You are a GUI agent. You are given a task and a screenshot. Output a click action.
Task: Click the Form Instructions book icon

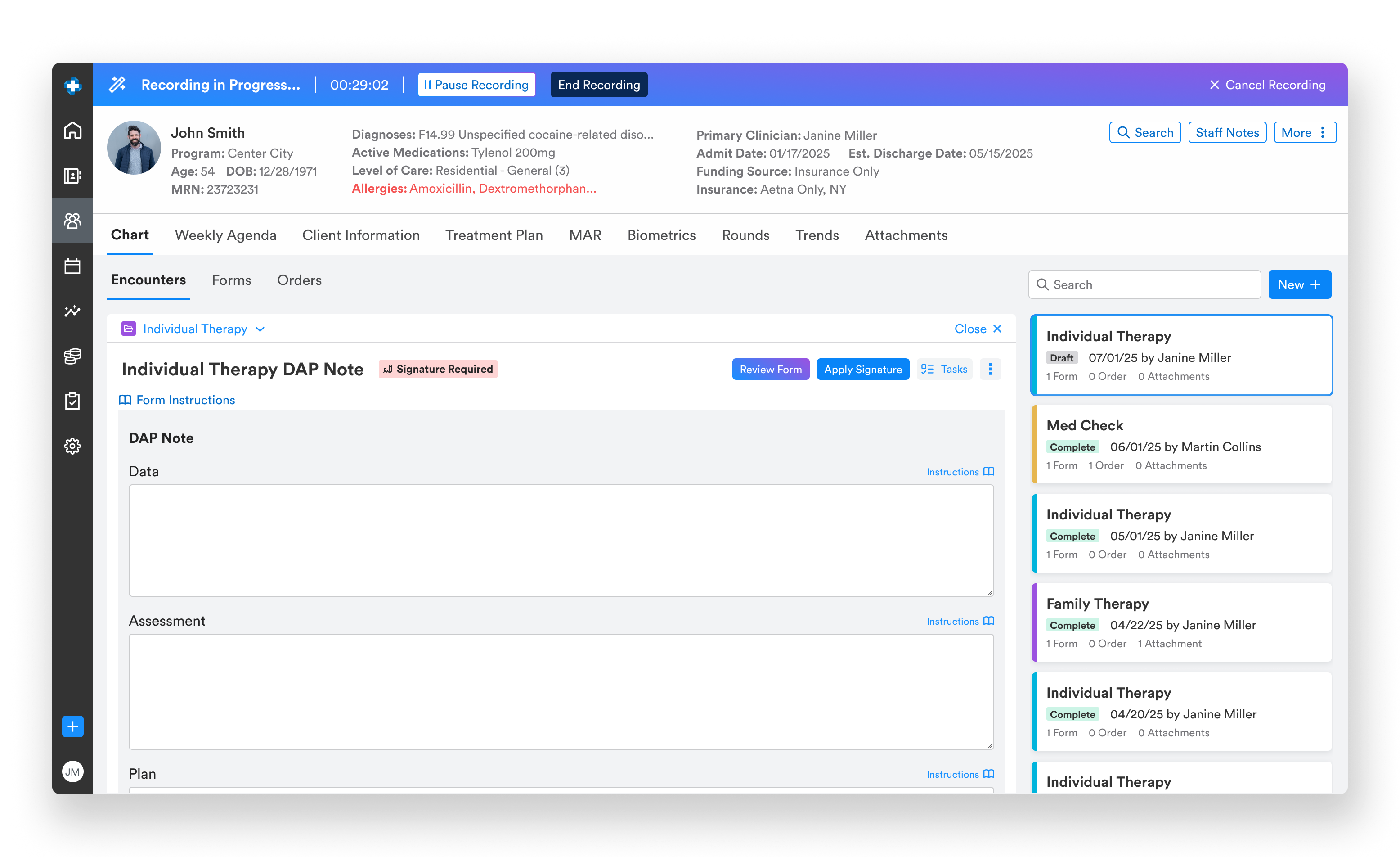pos(125,400)
